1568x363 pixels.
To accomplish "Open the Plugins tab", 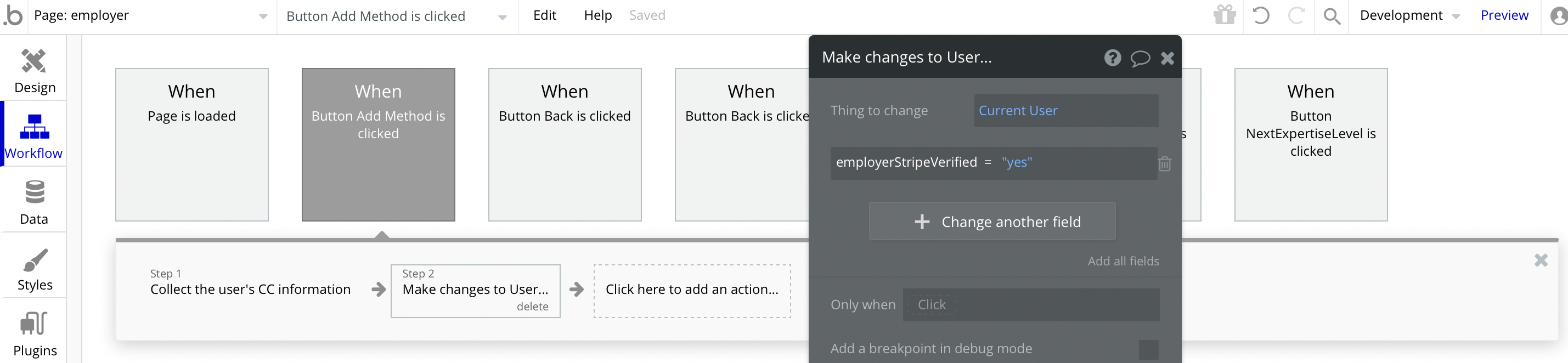I will coord(34,333).
